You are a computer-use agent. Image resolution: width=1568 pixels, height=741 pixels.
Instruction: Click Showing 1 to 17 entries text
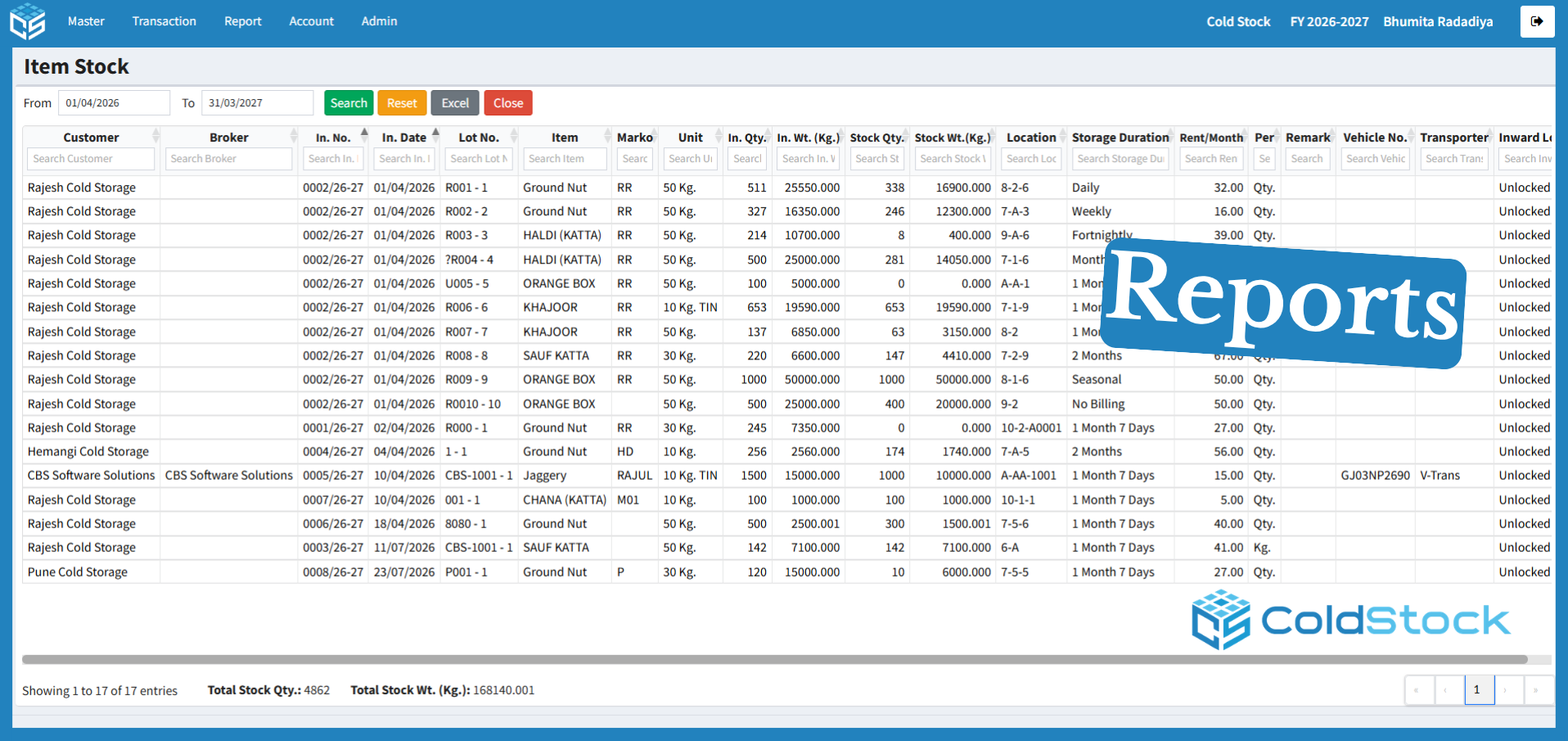tap(100, 690)
